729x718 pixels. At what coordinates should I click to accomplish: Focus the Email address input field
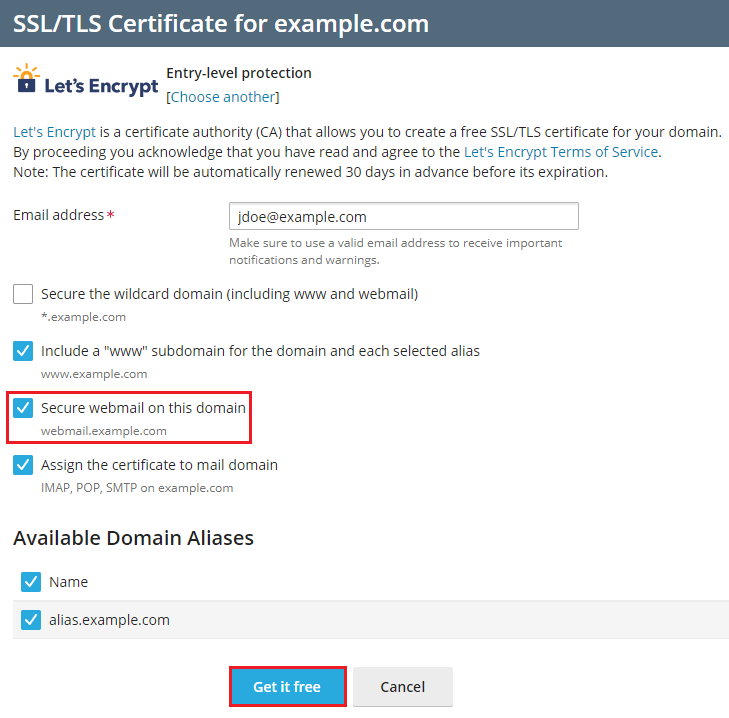tap(403, 216)
